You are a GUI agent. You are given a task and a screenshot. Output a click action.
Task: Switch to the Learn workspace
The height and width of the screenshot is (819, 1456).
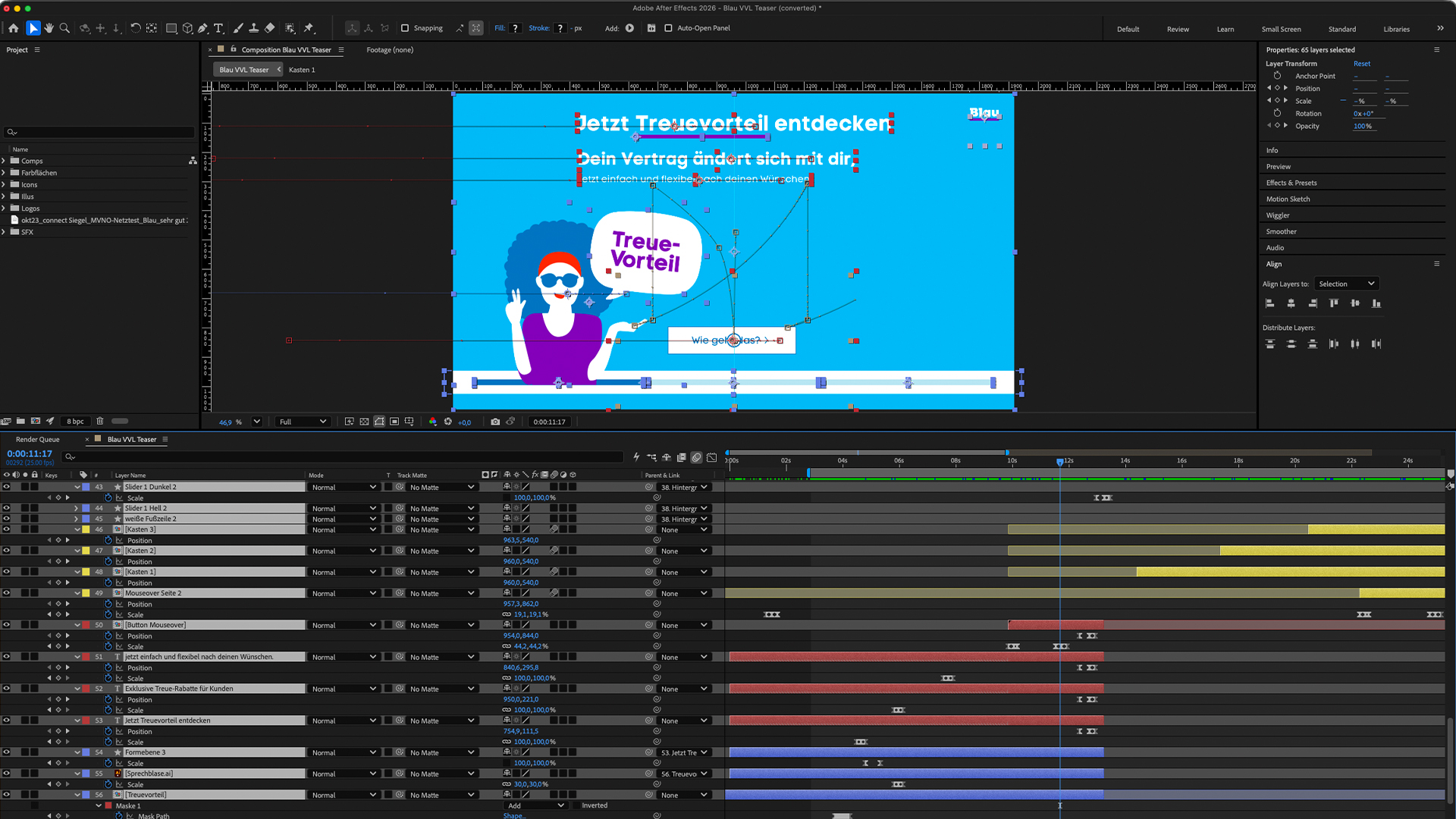(x=1225, y=29)
